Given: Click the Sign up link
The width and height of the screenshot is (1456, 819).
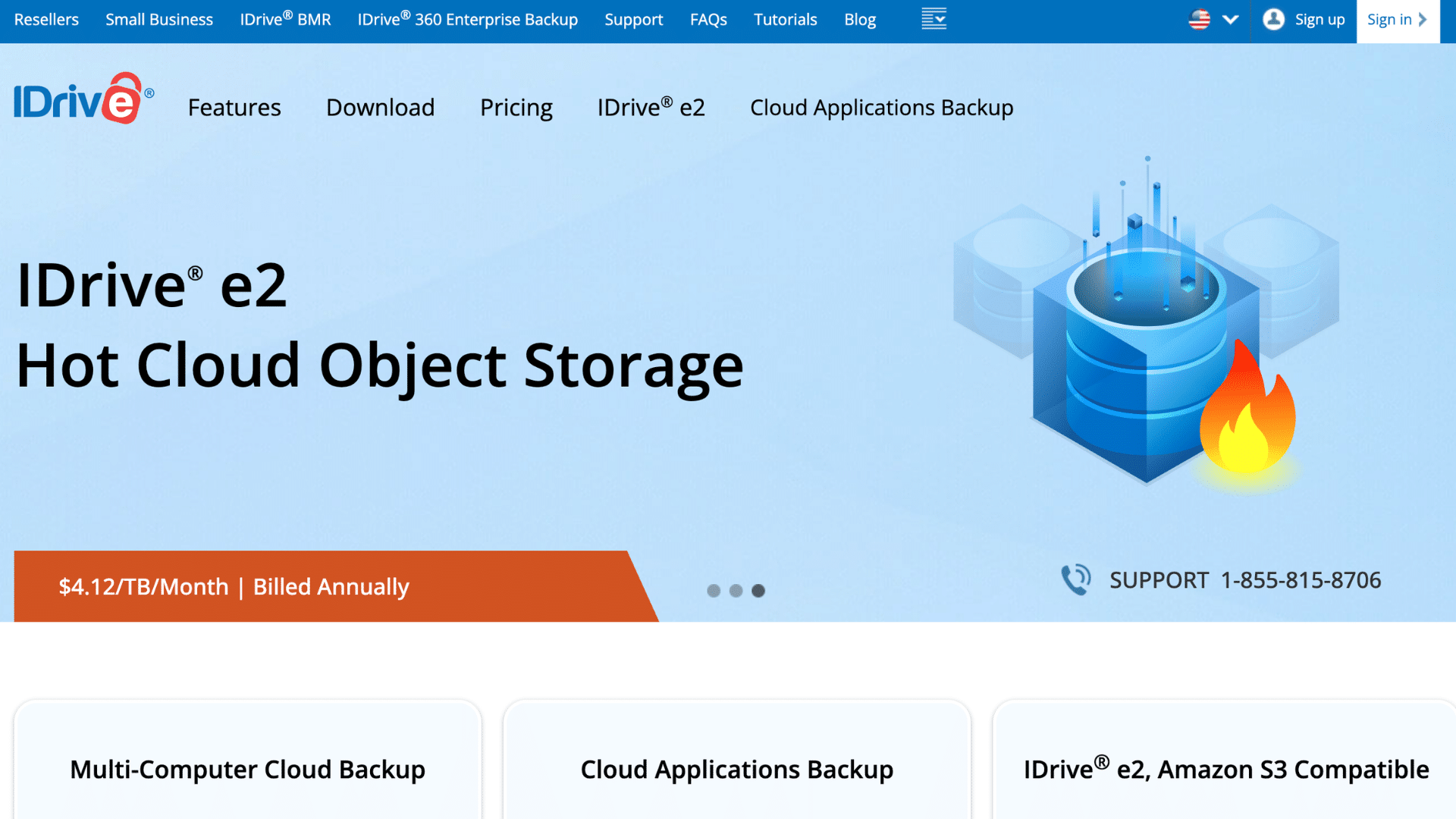Looking at the screenshot, I should coord(1319,20).
